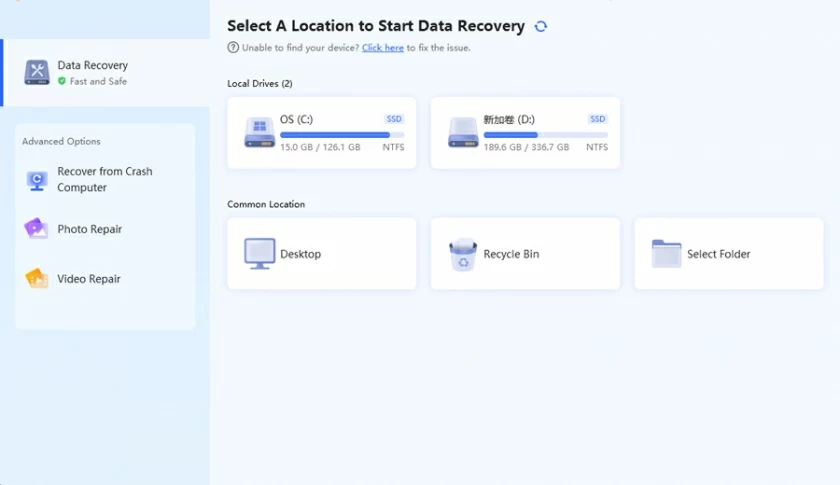
Task: Click the OS (C:) usage progress bar
Action: click(x=342, y=135)
